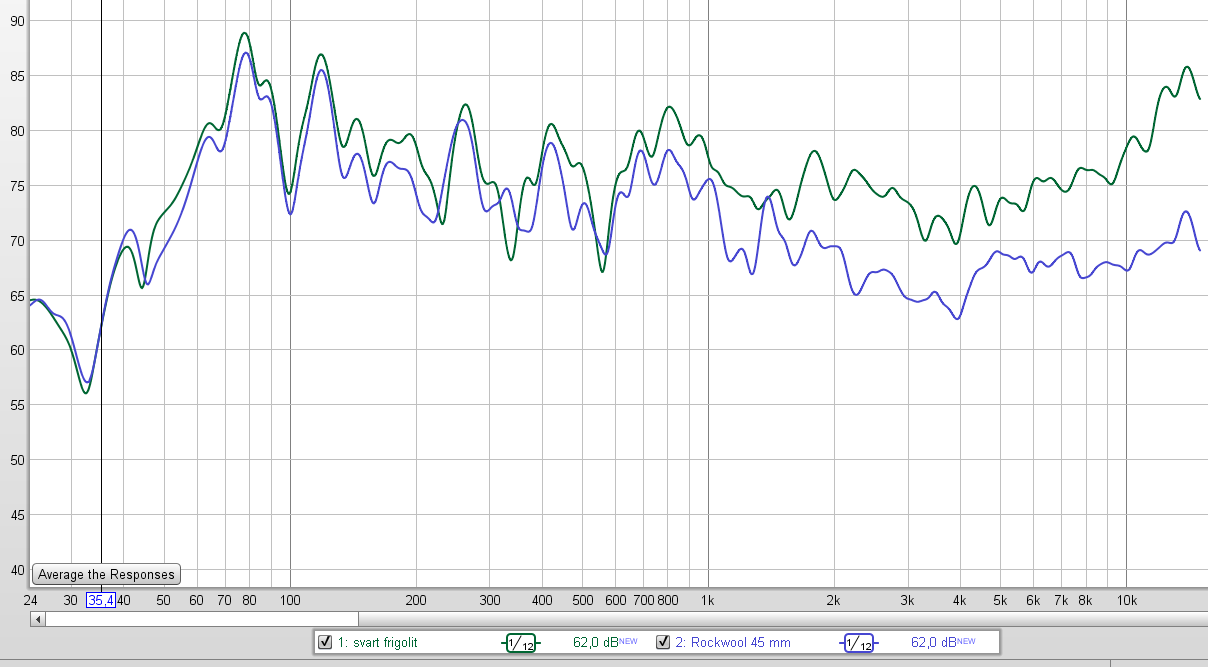Click the 1k label on frequency axis
This screenshot has height=667, width=1208.
pos(708,600)
